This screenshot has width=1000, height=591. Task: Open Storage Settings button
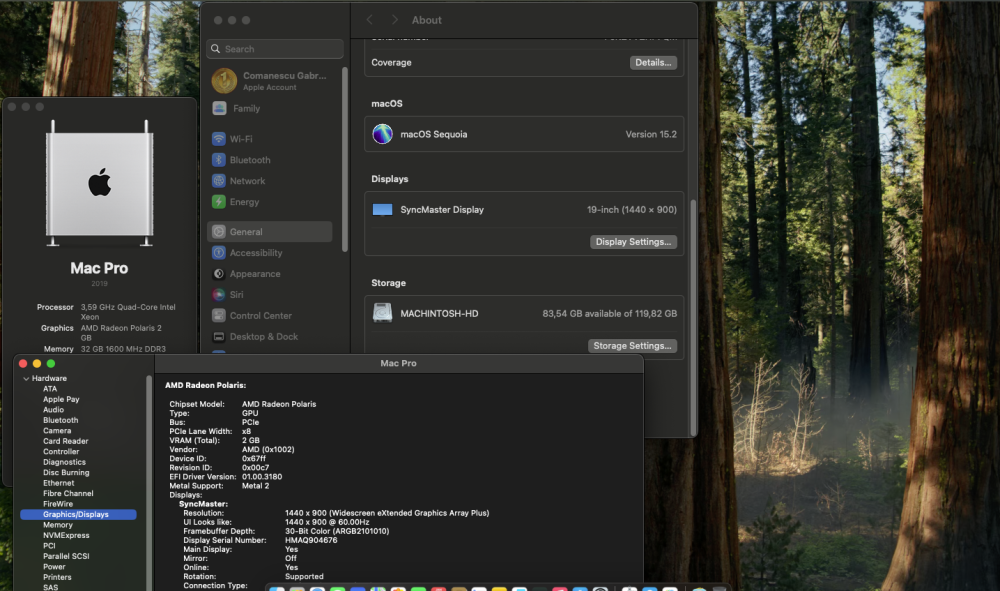(632, 346)
